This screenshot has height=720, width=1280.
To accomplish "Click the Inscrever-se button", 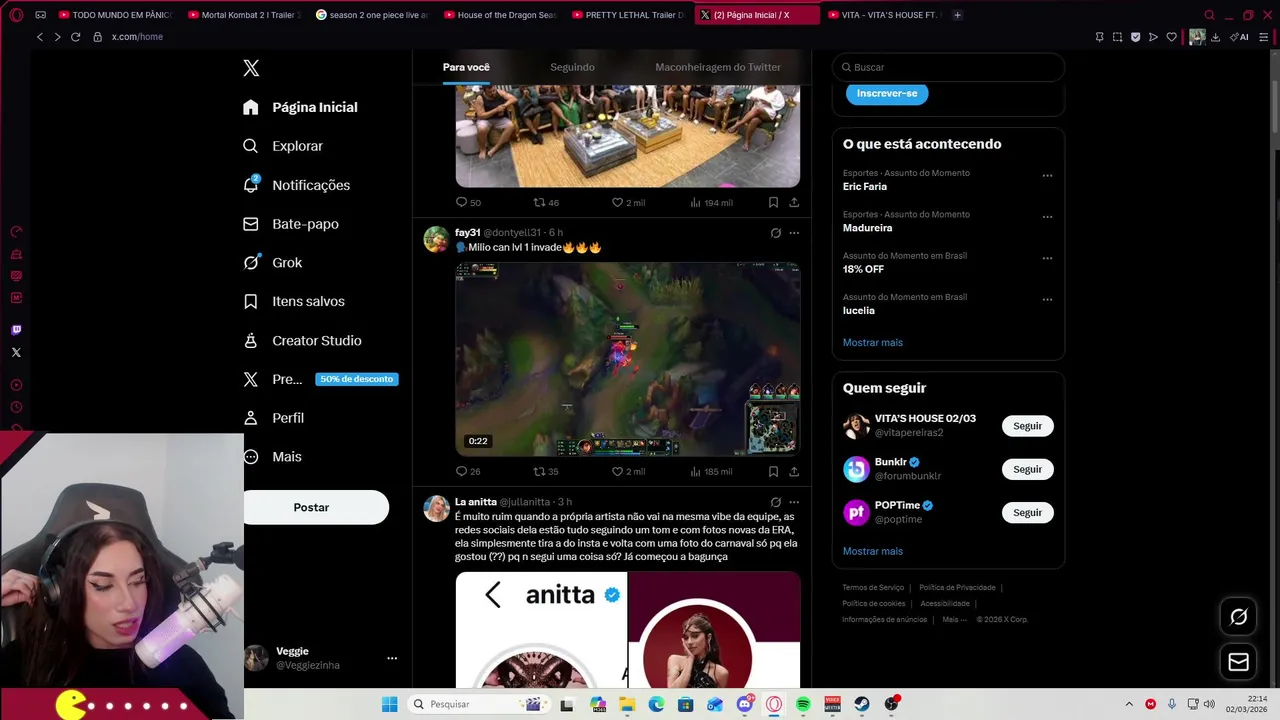I will [x=887, y=93].
